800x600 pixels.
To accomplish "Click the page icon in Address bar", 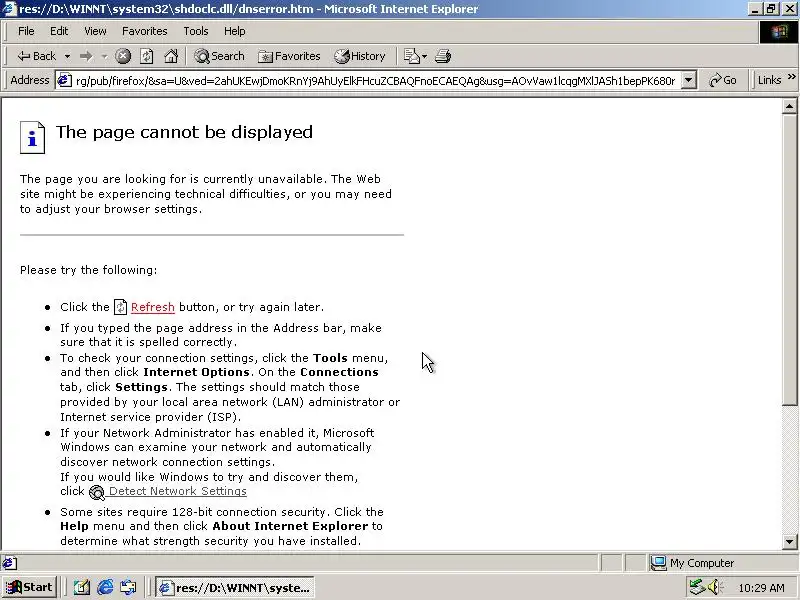I will 64,81.
